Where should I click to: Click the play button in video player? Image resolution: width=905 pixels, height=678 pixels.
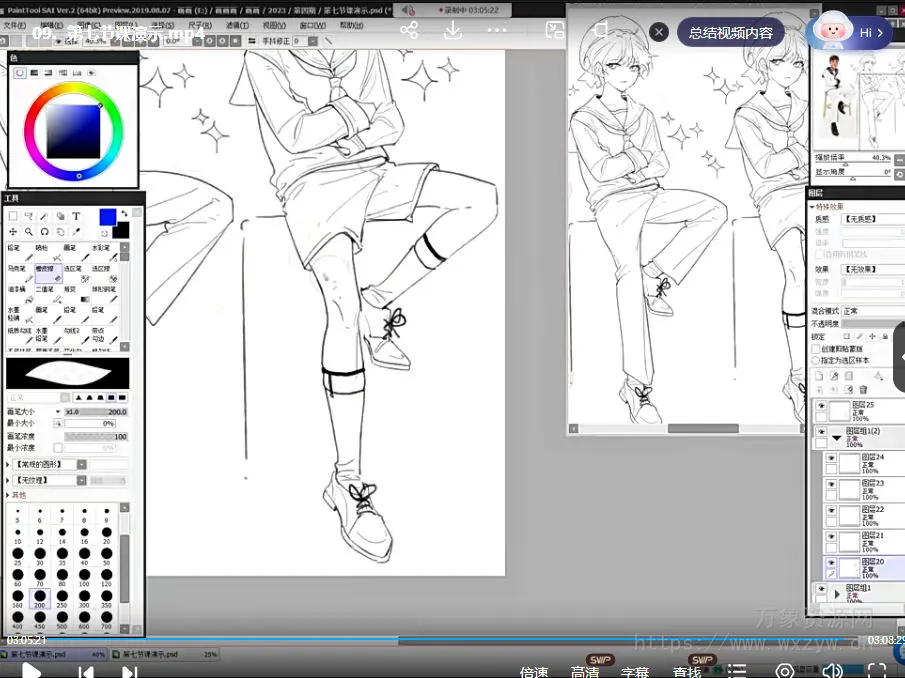click(31, 672)
